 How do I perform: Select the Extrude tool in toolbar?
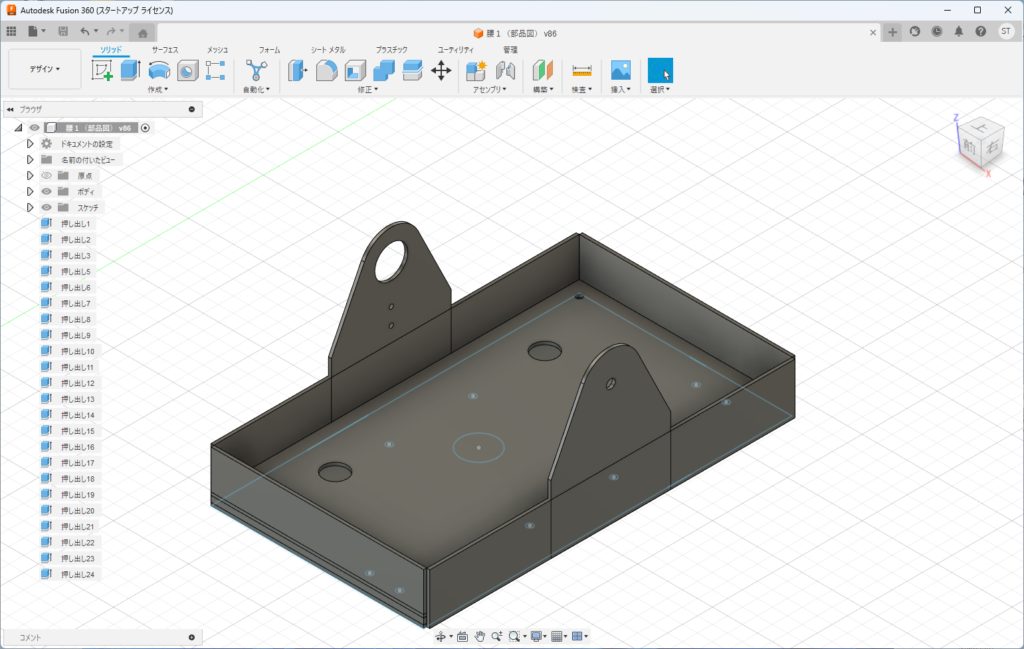(131, 71)
